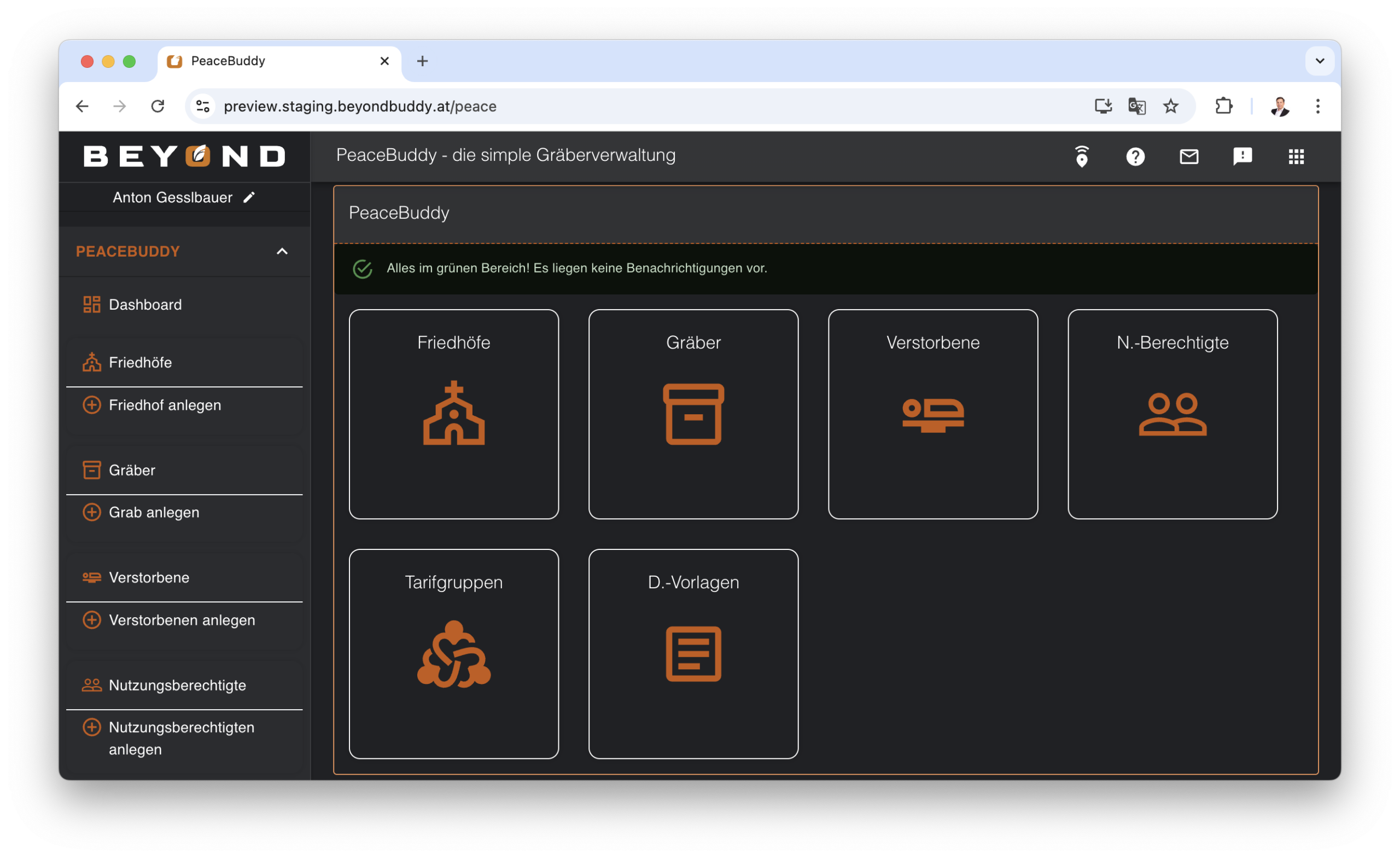
Task: Open Chrome tab search dropdown arrow
Action: tap(1319, 61)
